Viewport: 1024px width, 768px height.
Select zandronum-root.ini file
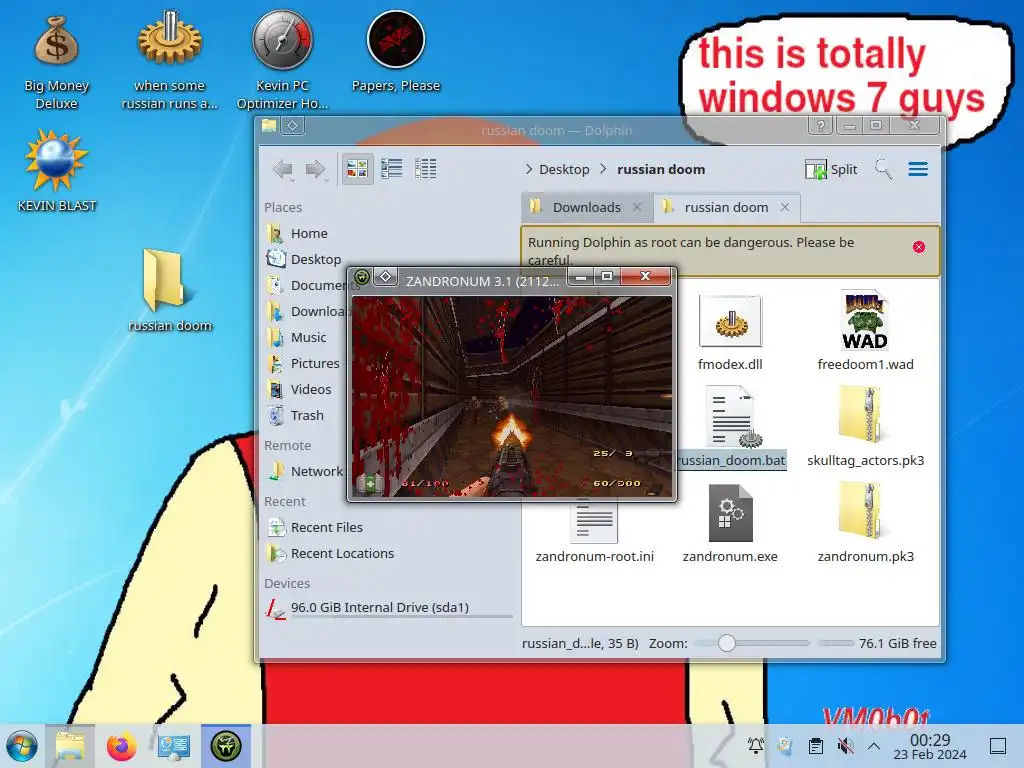click(x=594, y=529)
